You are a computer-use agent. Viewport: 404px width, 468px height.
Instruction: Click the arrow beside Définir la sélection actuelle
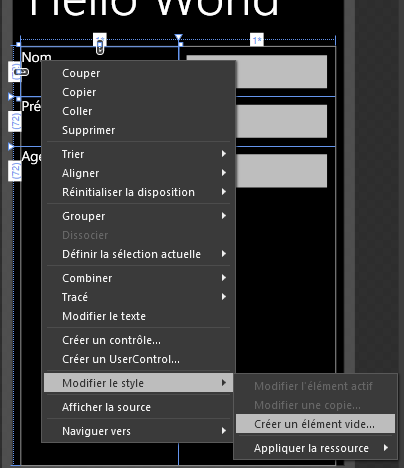tap(224, 254)
